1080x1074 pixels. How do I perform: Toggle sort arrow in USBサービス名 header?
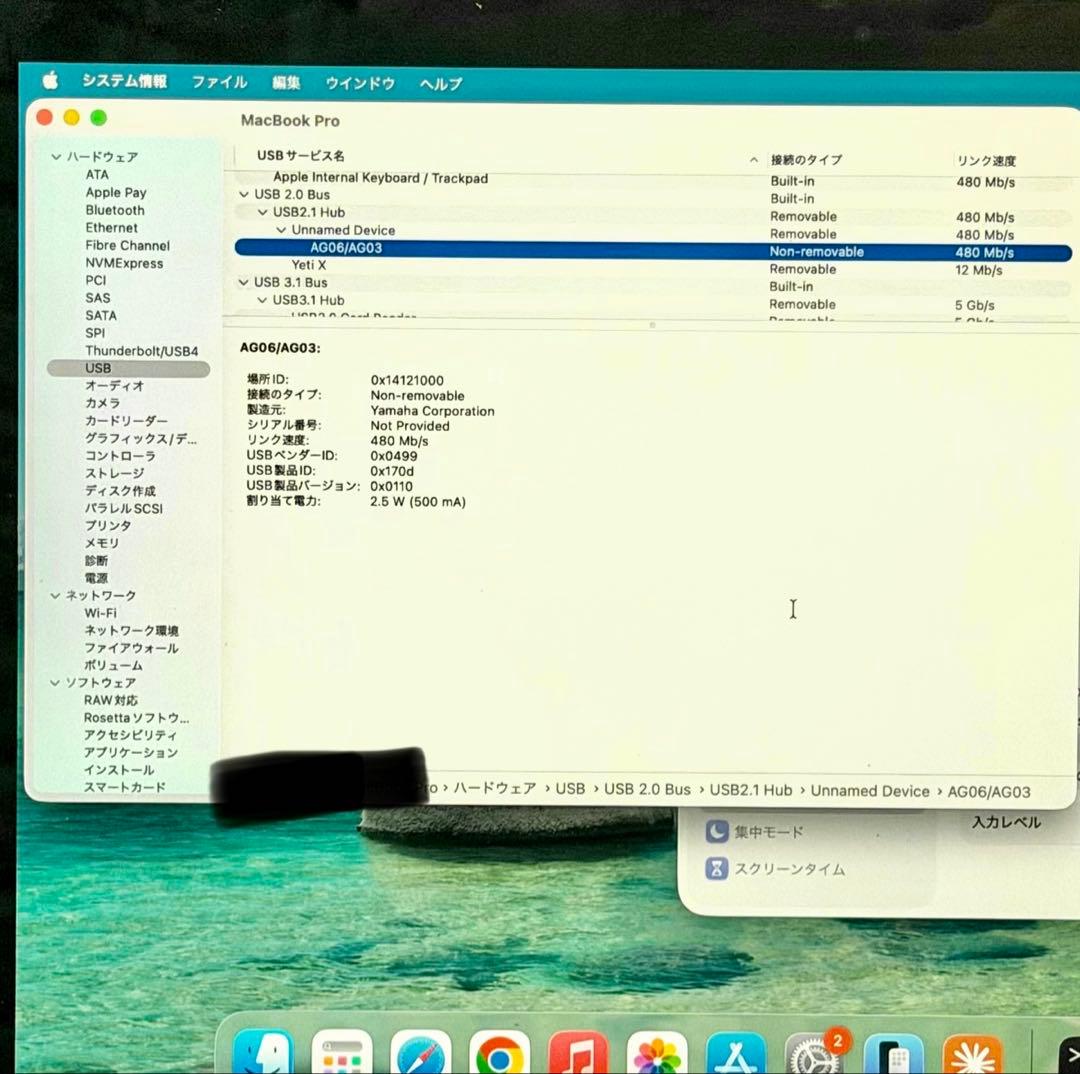click(x=754, y=160)
